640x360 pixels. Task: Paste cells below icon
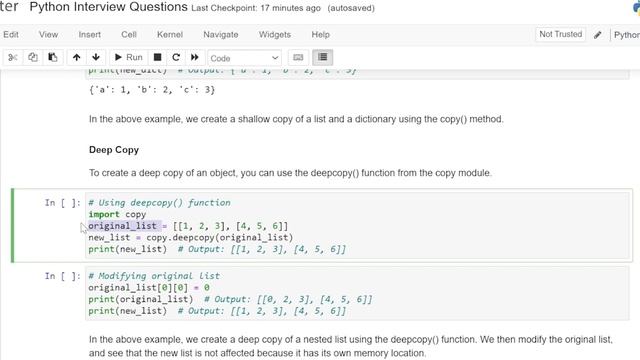[53, 58]
